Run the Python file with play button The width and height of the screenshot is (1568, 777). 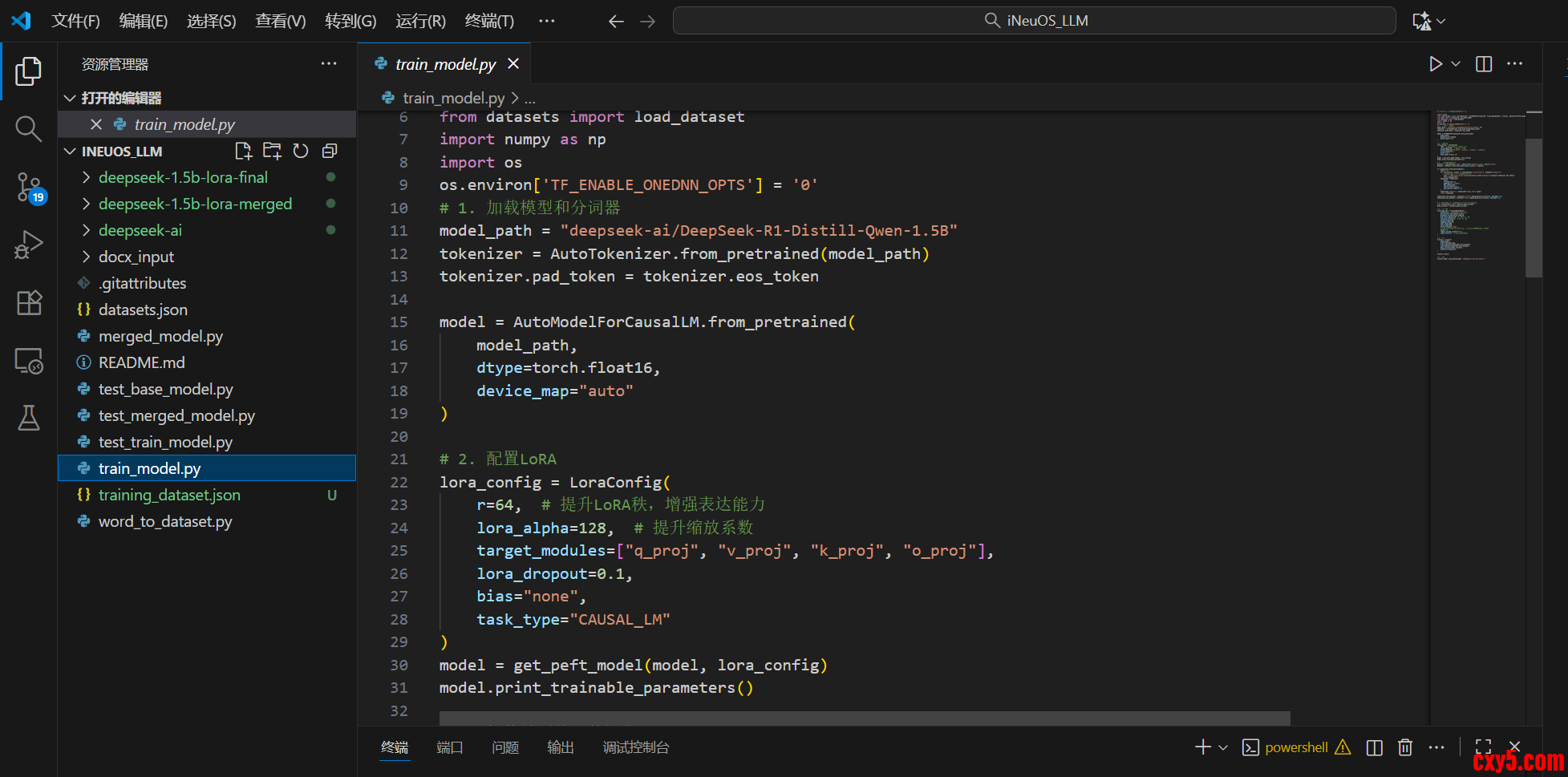coord(1435,64)
